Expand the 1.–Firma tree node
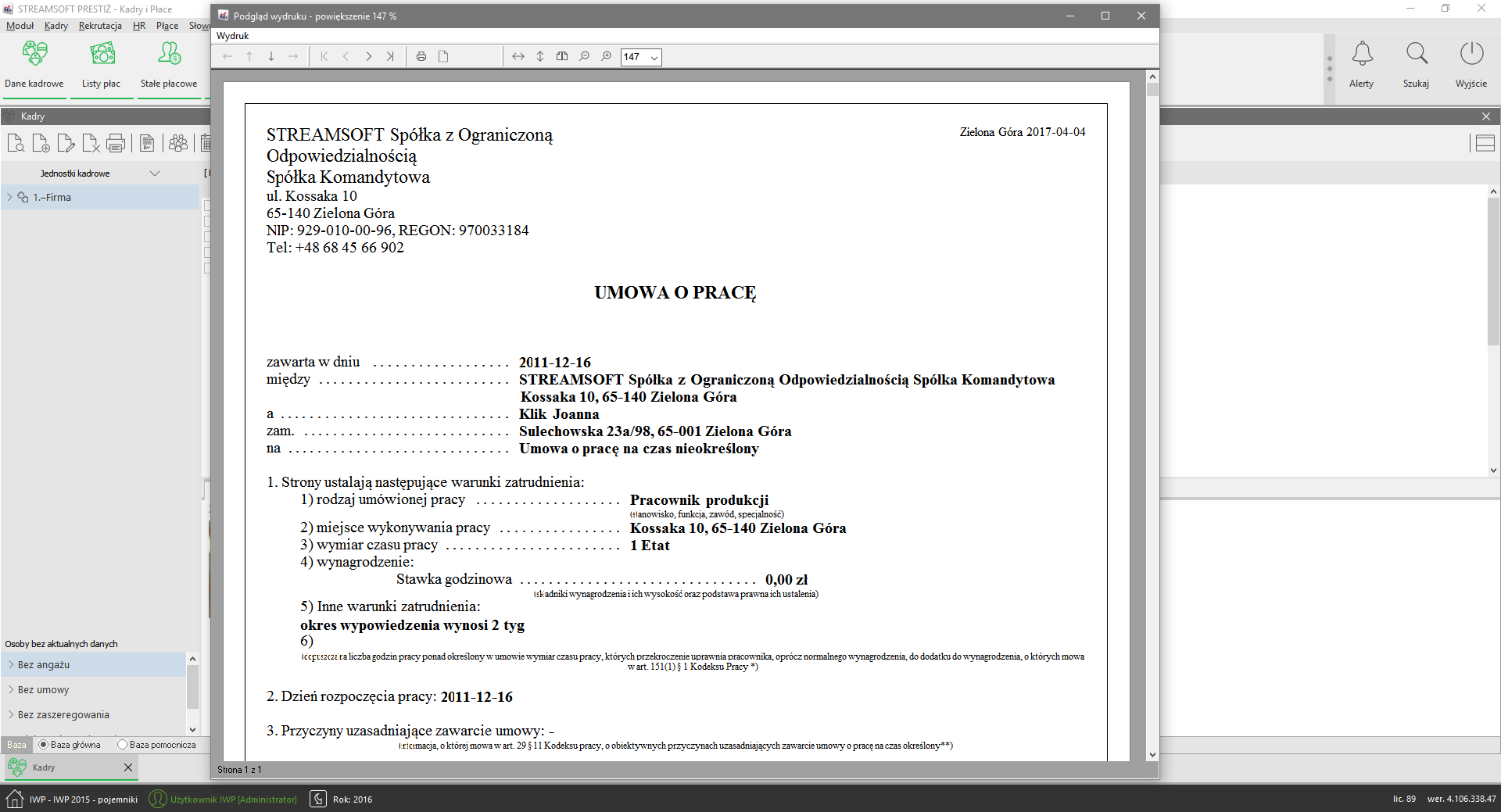This screenshot has height=812, width=1501. pos(9,198)
